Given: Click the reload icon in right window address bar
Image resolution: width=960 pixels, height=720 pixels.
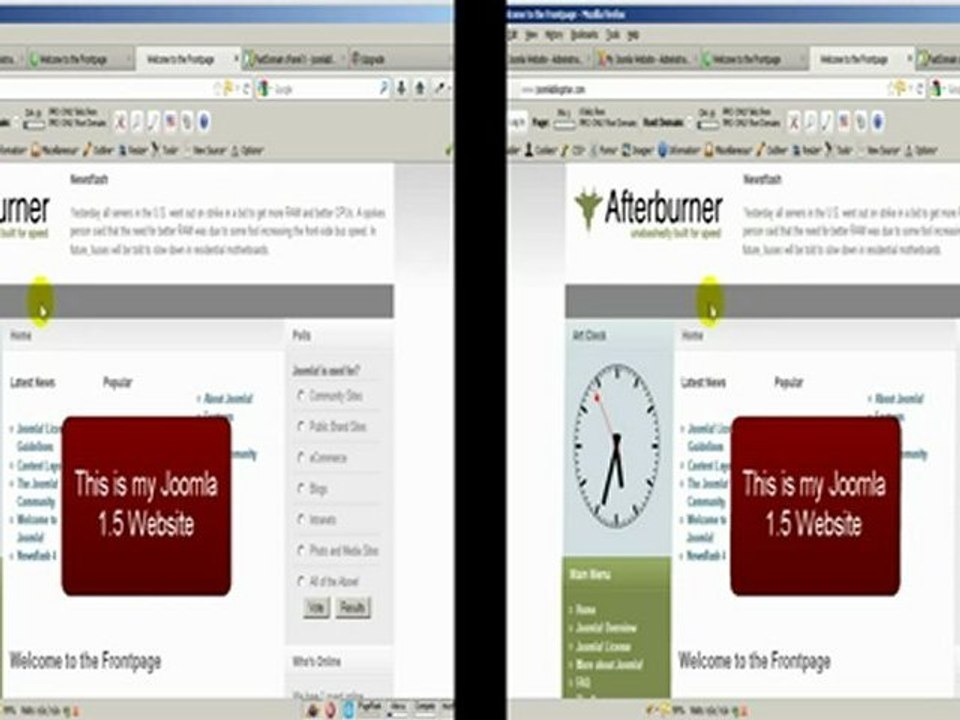Looking at the screenshot, I should coord(919,89).
